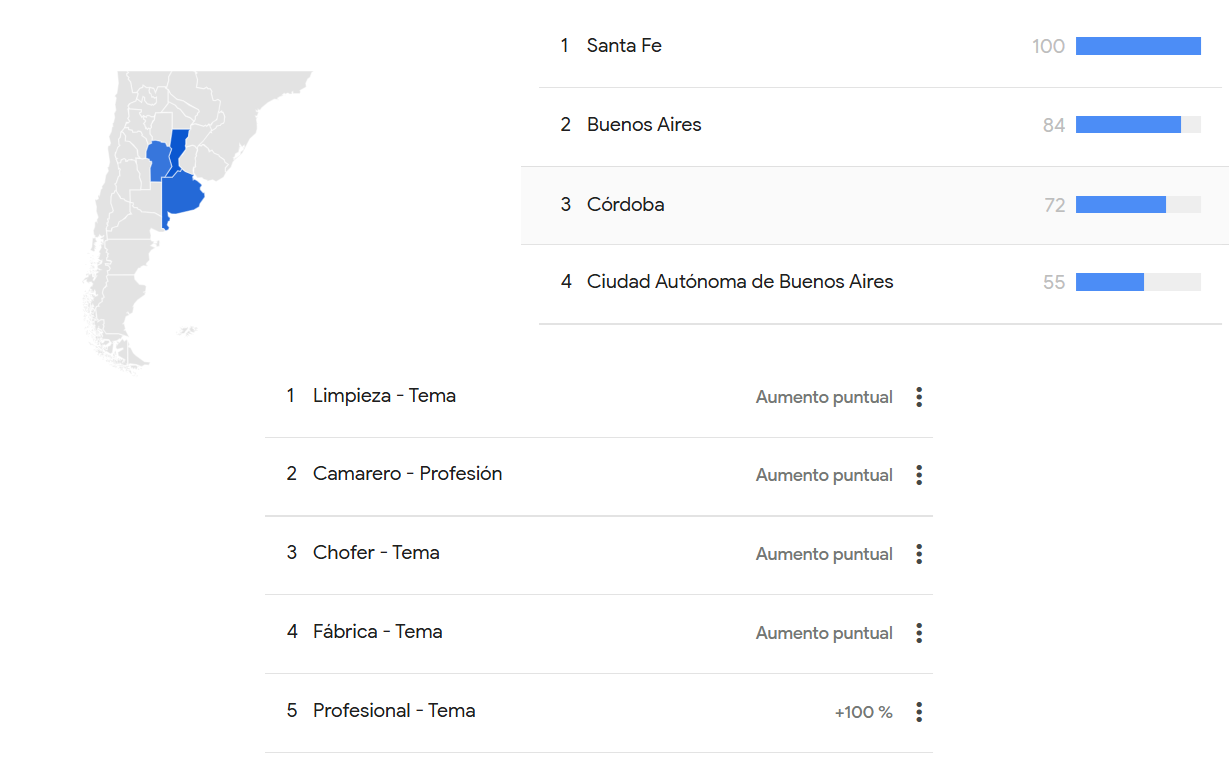Viewport: 1229px width, 758px height.
Task: Click Camarero - Profesión related topic
Action: pyautogui.click(x=407, y=474)
